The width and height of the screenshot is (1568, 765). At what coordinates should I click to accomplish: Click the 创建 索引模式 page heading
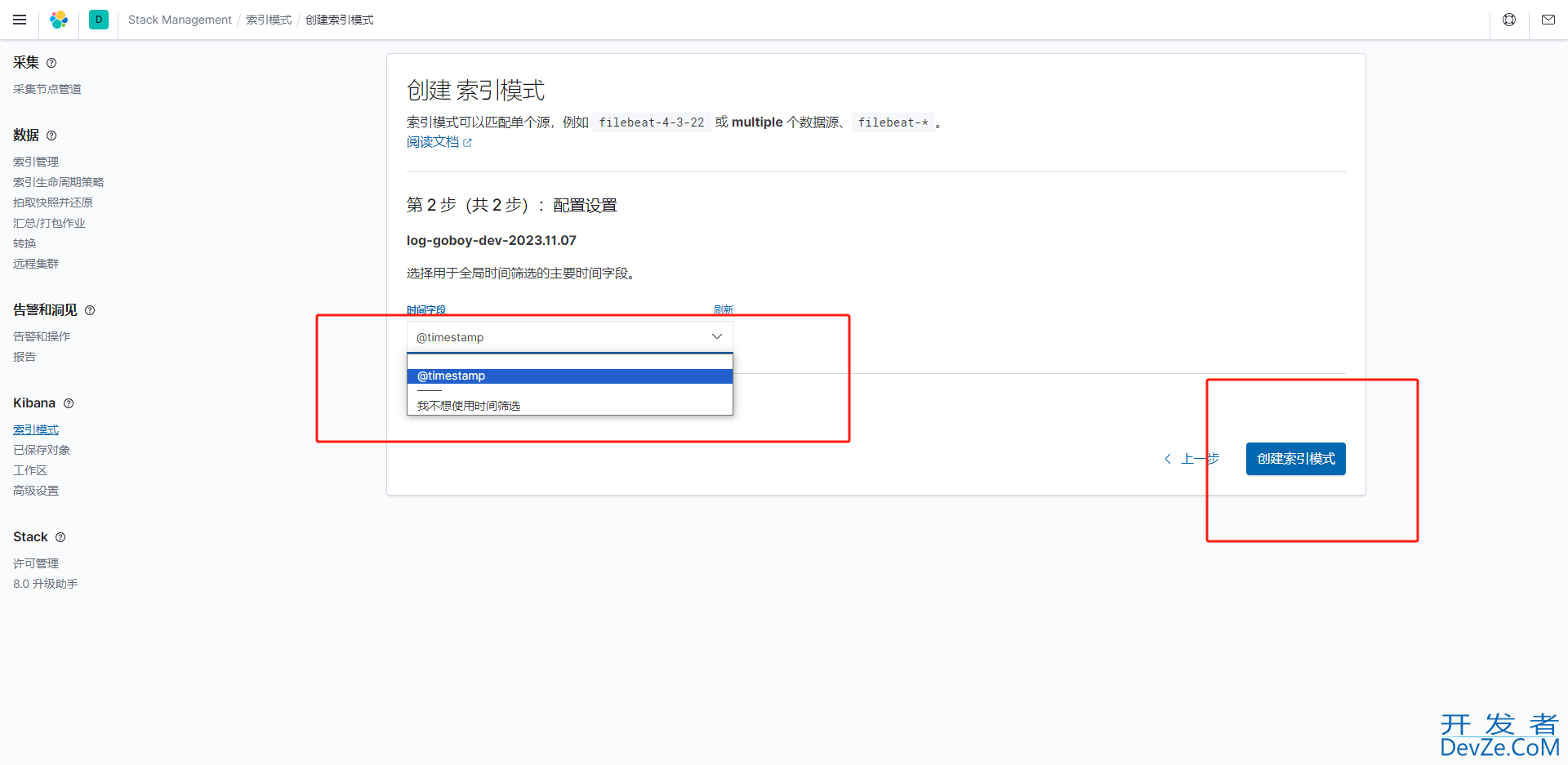coord(475,90)
